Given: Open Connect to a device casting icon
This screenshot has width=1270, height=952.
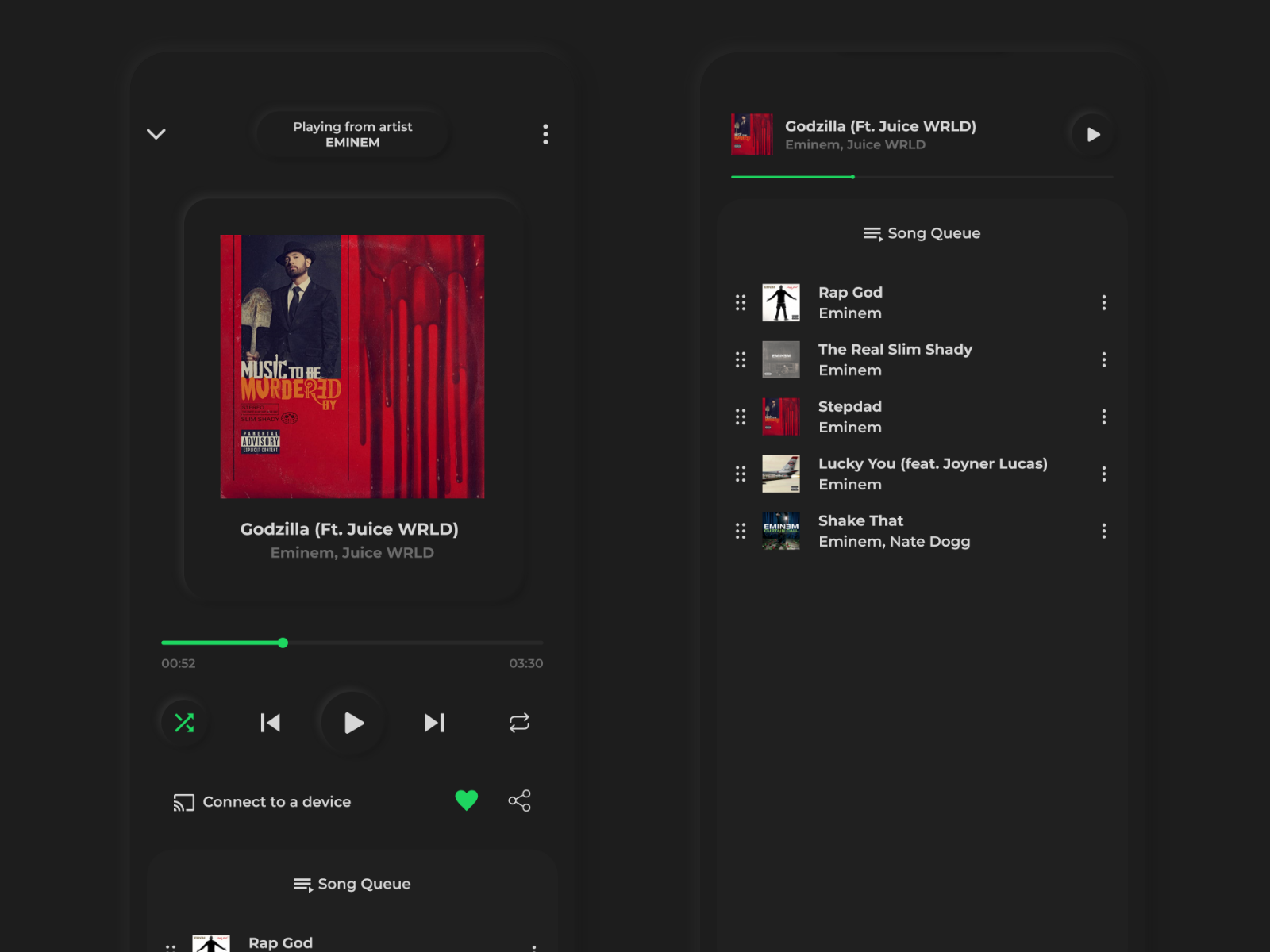Looking at the screenshot, I should click(183, 802).
